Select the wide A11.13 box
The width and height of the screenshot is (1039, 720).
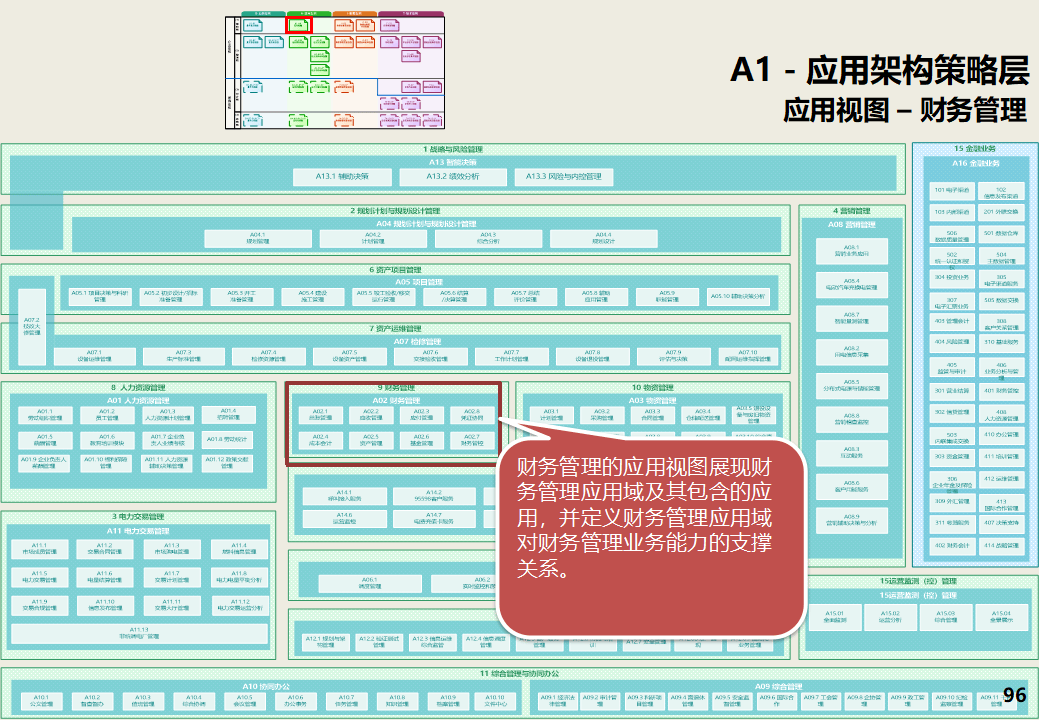140,633
